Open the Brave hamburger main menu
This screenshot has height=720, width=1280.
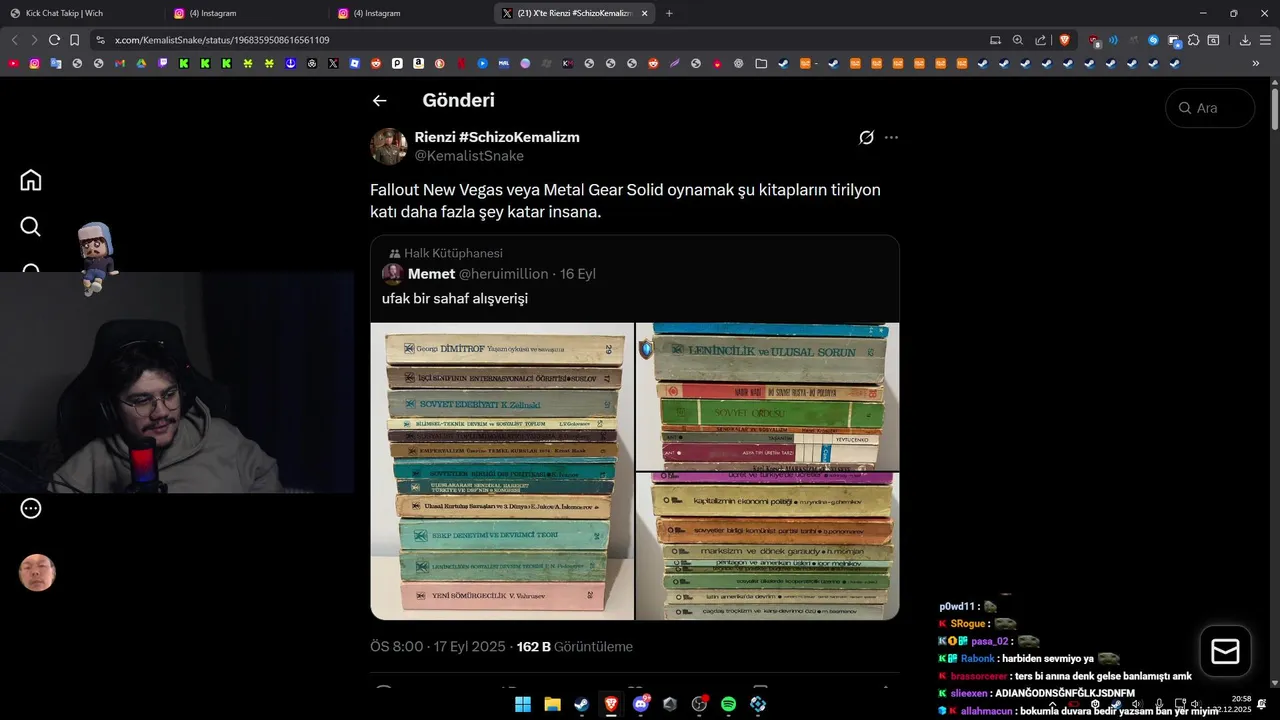1265,40
